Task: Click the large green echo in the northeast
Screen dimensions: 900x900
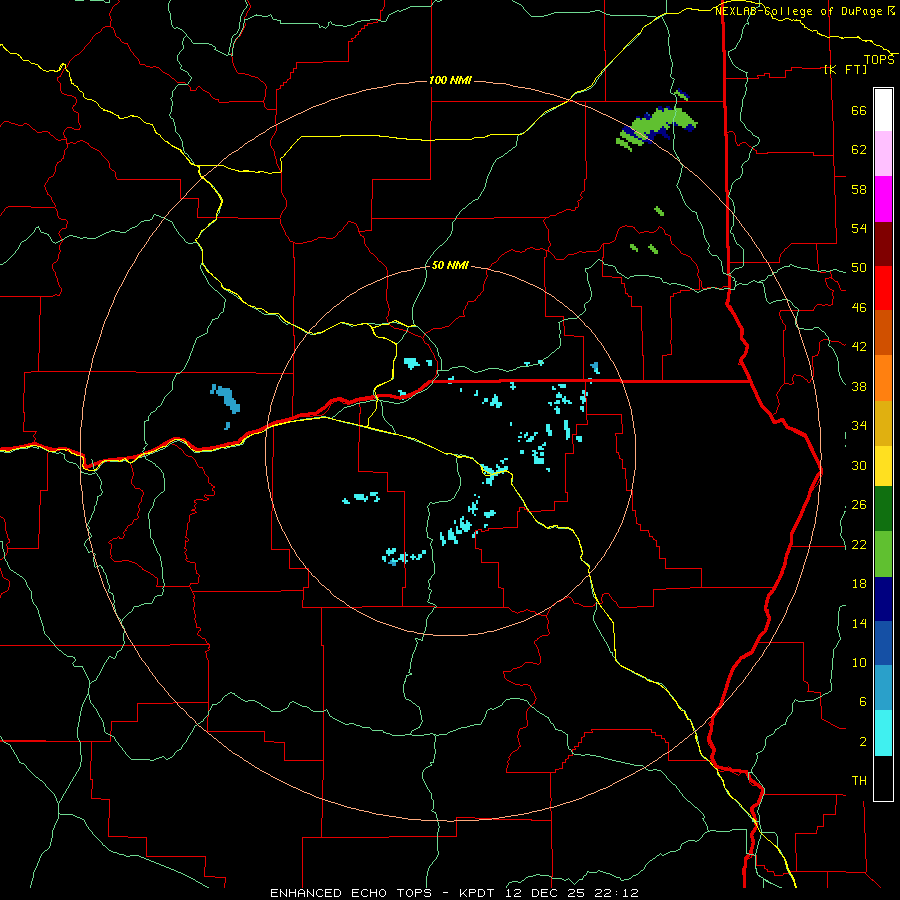Action: [657, 126]
